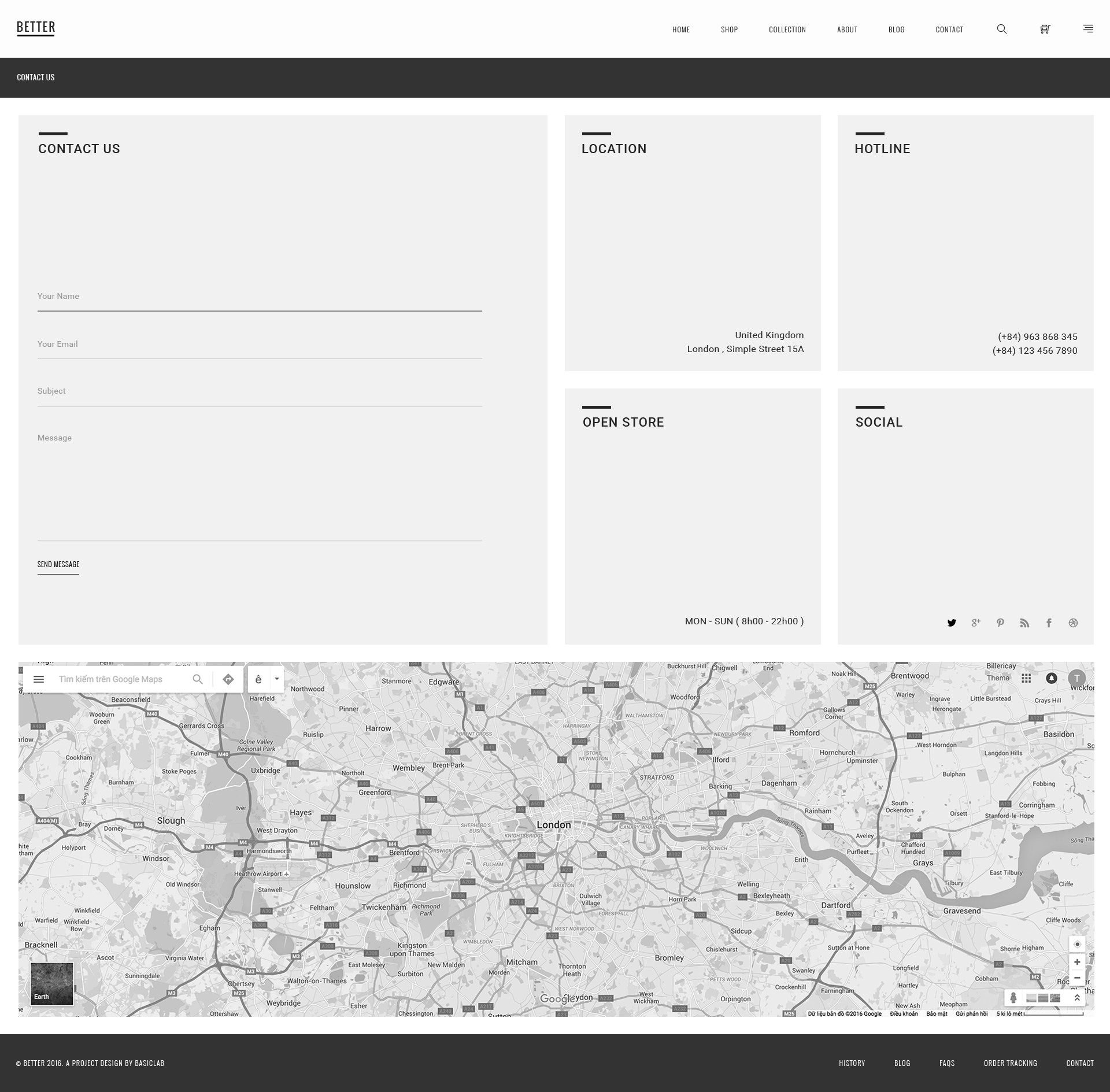Click the COLLECTION nav menu item
The width and height of the screenshot is (1110, 1092).
787,29
